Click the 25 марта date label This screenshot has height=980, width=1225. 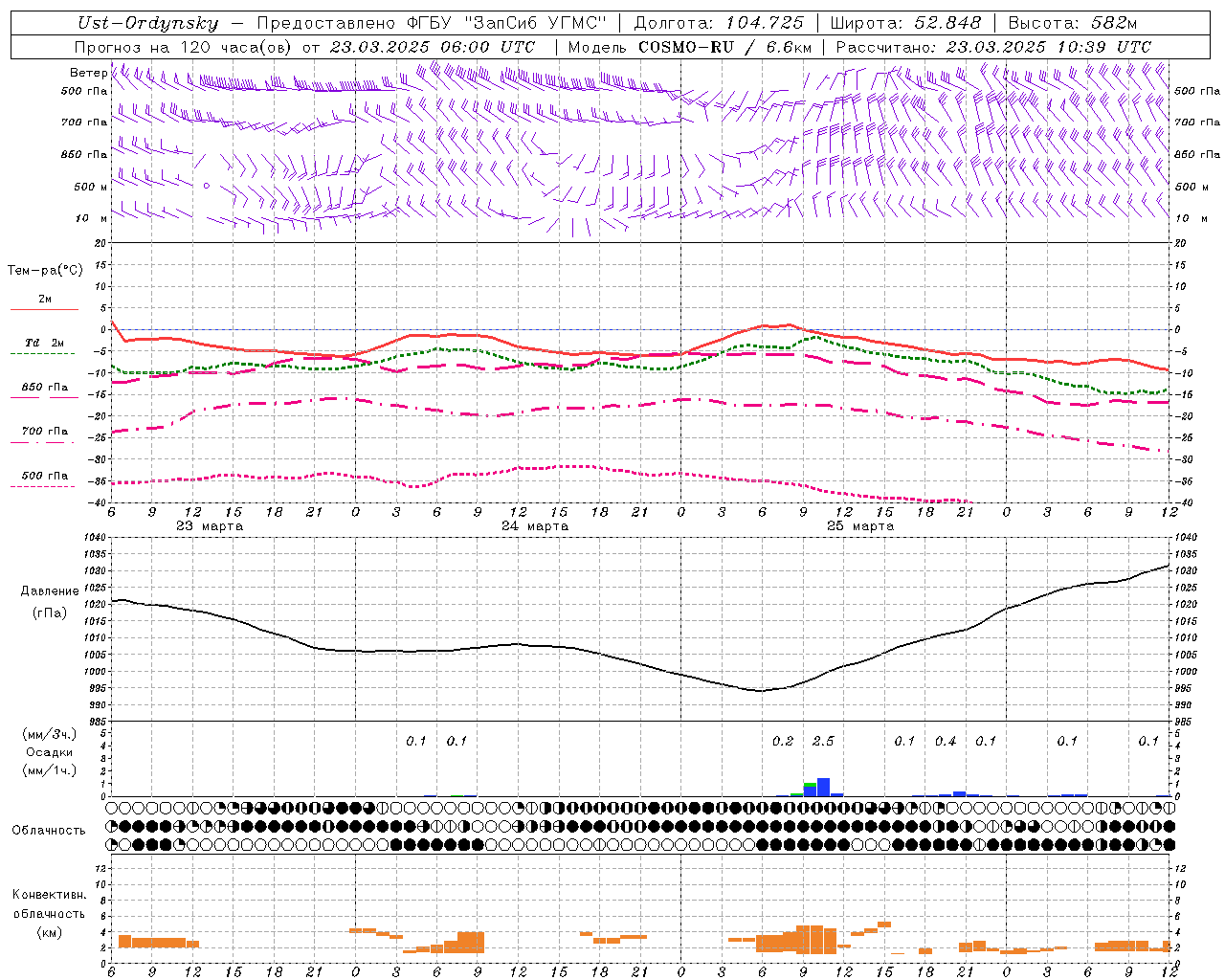[860, 526]
